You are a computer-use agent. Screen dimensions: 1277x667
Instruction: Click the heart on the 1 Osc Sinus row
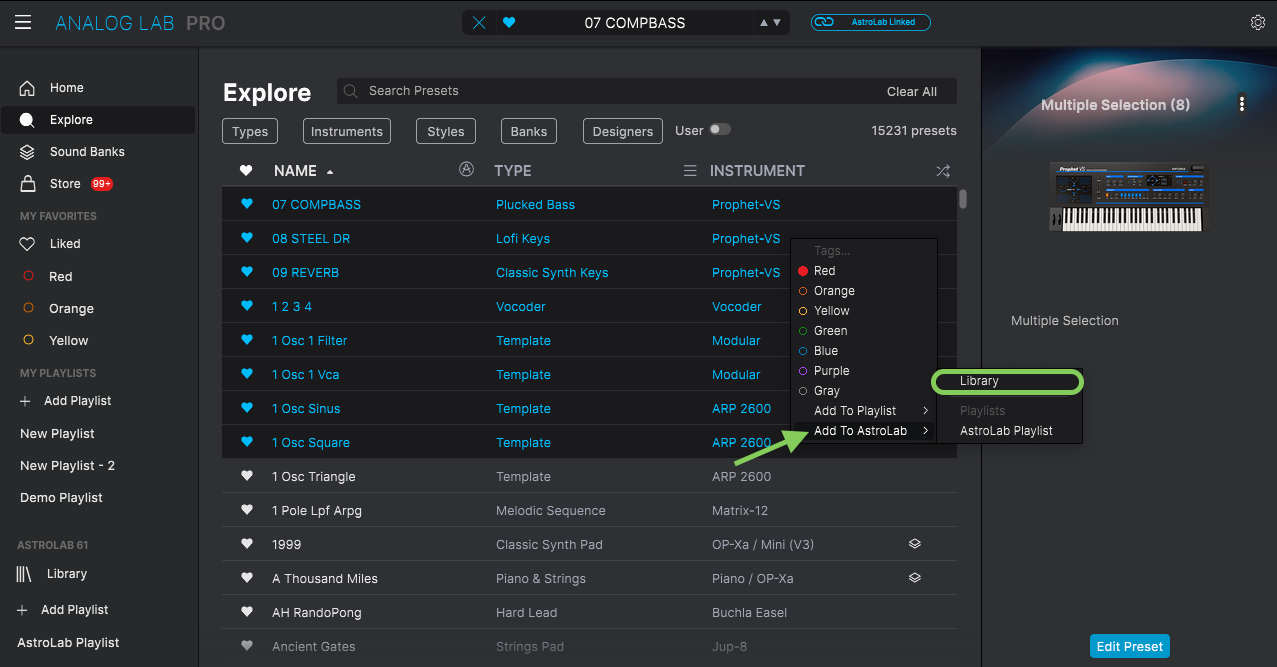click(247, 408)
